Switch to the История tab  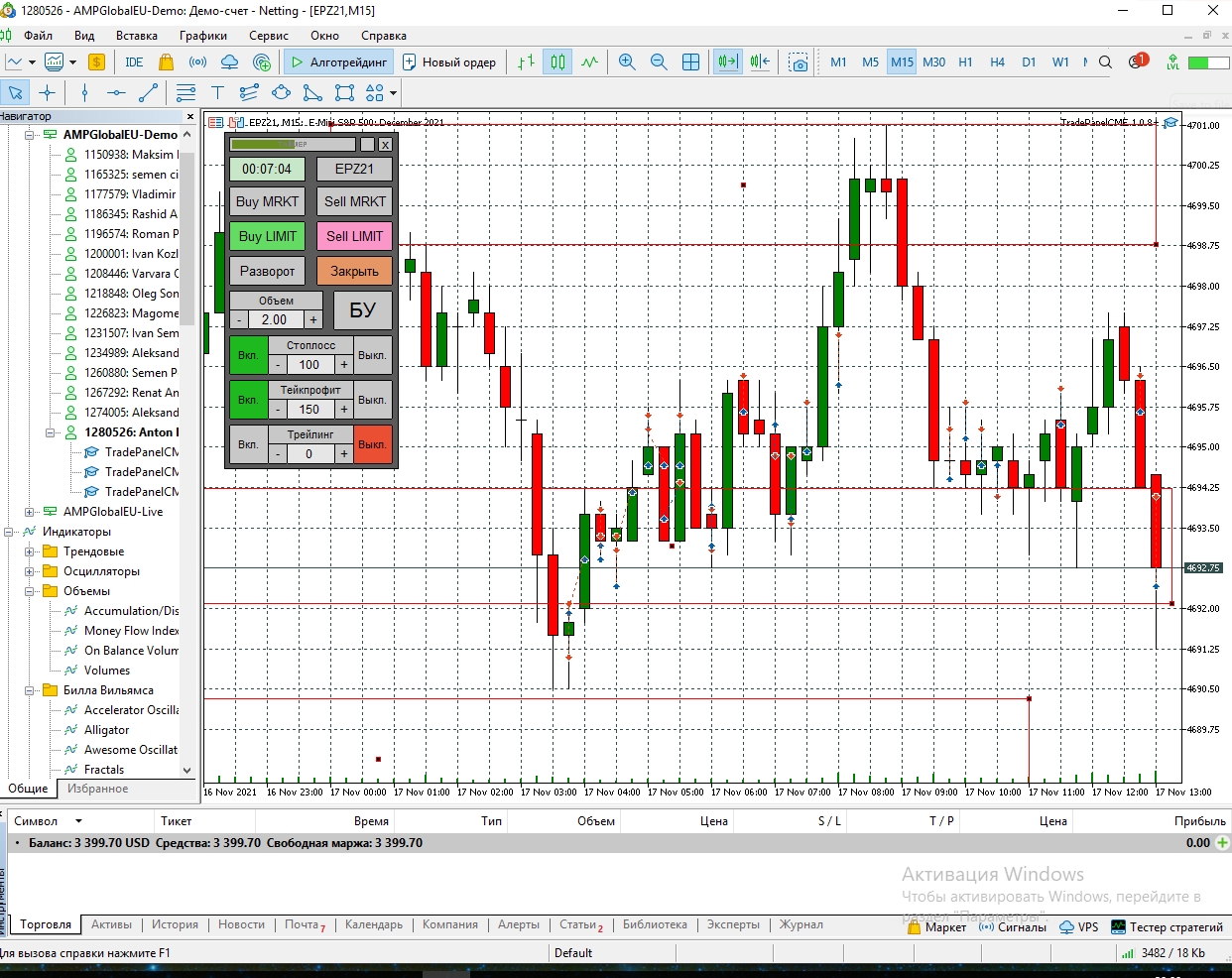176,924
